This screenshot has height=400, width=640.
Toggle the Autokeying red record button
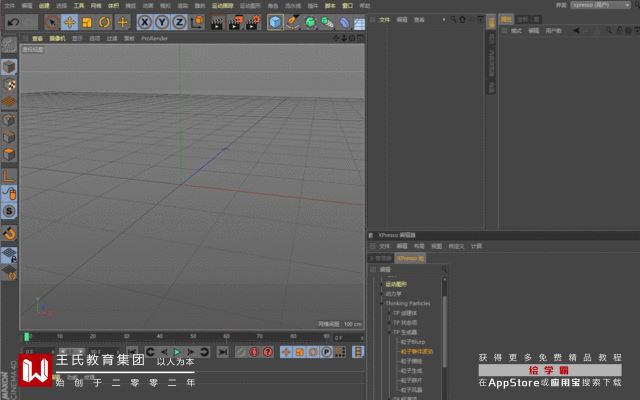pyautogui.click(x=253, y=352)
